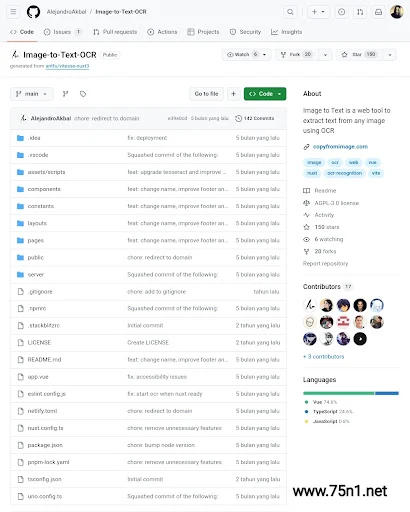Screen dimensions: 410x512
Task: Open the hamburger navigation menu
Action: (x=13, y=12)
